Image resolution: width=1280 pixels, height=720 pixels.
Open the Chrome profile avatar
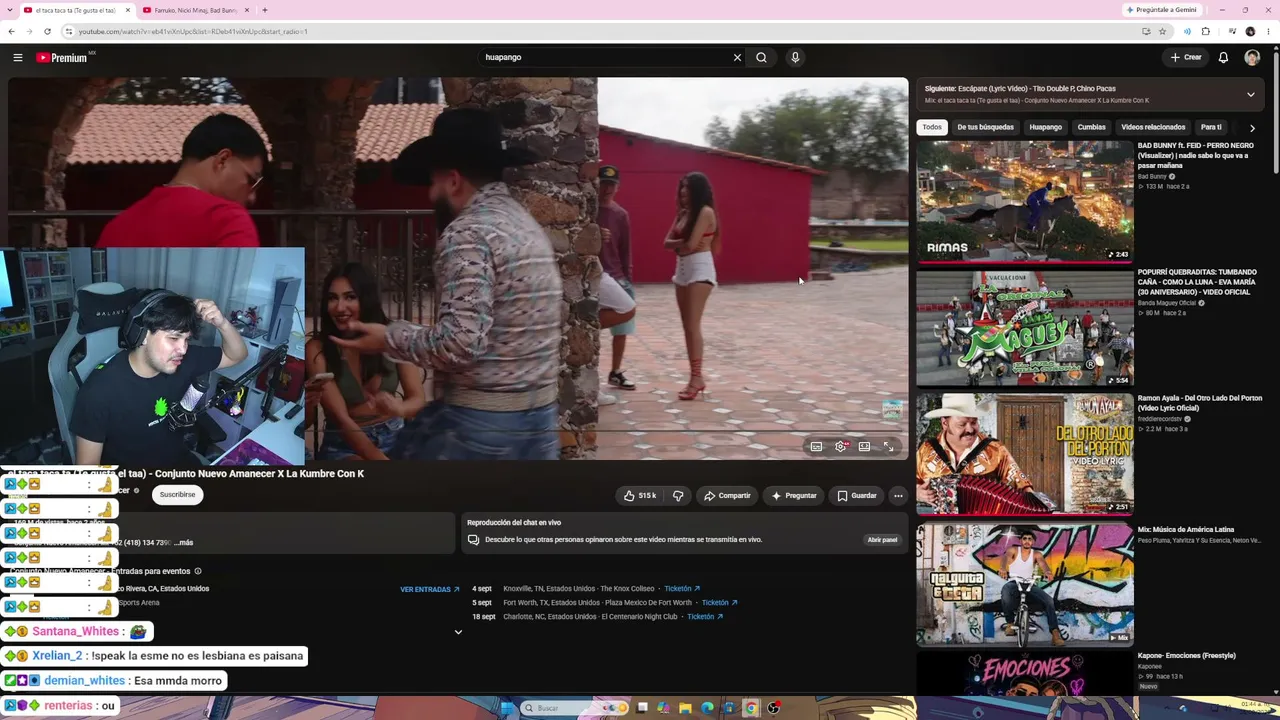point(1250,31)
